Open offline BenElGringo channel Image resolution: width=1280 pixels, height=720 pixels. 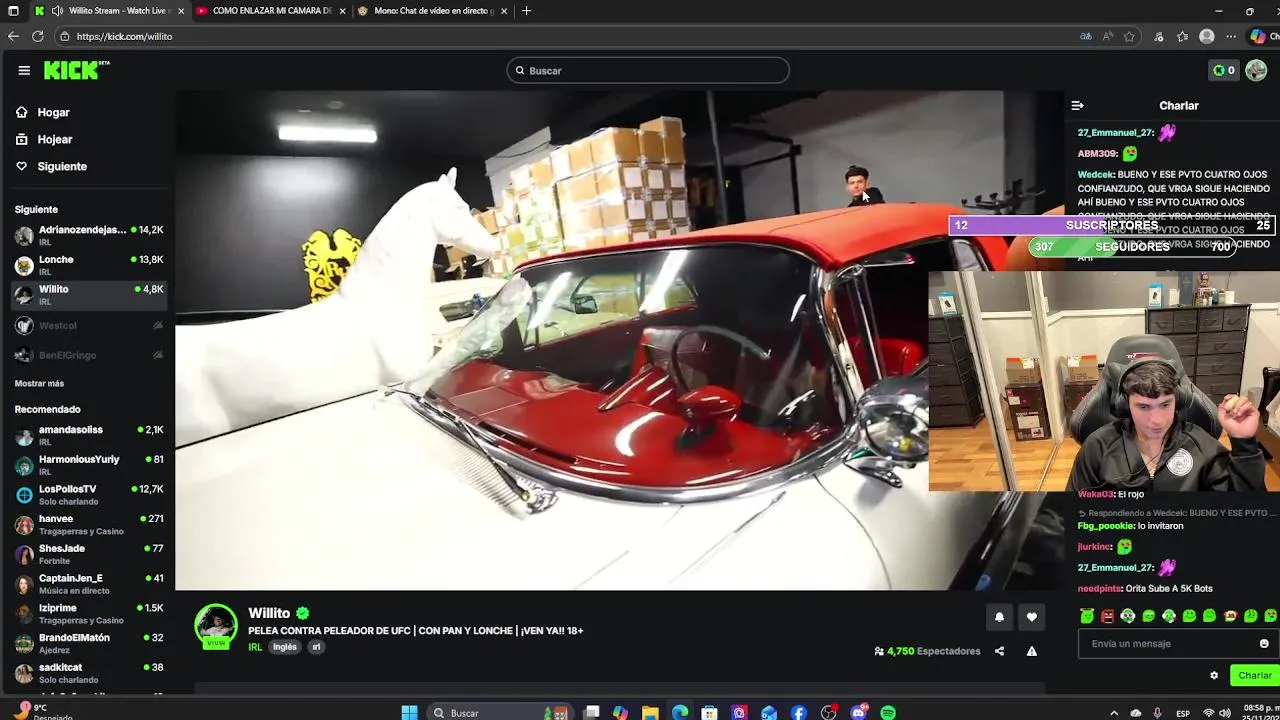pyautogui.click(x=89, y=355)
